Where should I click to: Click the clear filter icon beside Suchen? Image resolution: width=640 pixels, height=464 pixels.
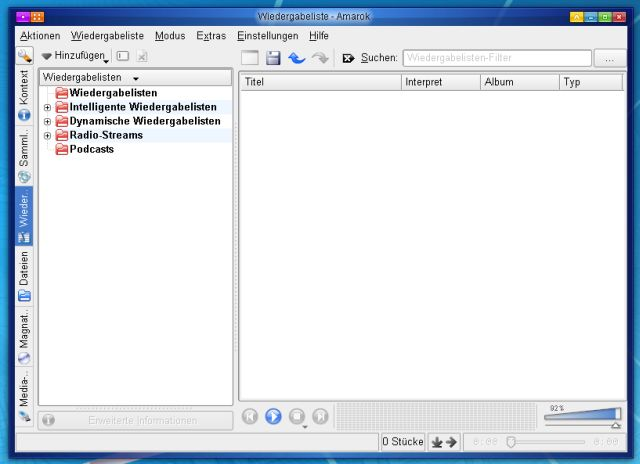tap(348, 58)
